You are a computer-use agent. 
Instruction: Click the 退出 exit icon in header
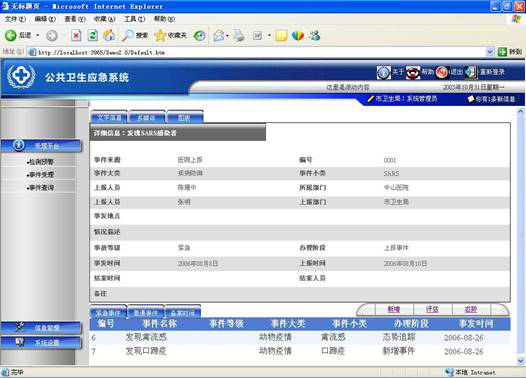(x=442, y=72)
